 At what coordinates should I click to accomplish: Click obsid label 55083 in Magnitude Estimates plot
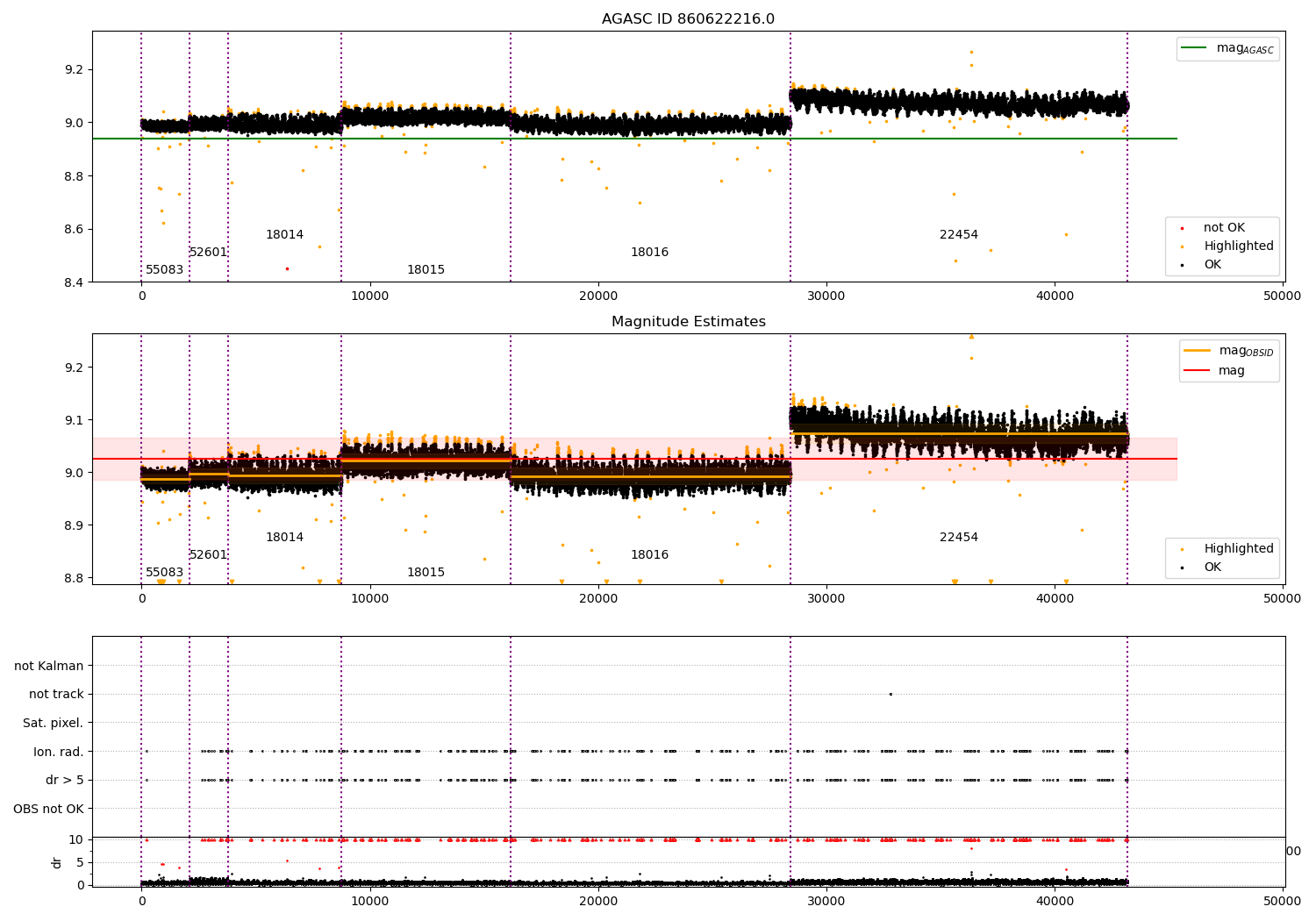pyautogui.click(x=165, y=572)
